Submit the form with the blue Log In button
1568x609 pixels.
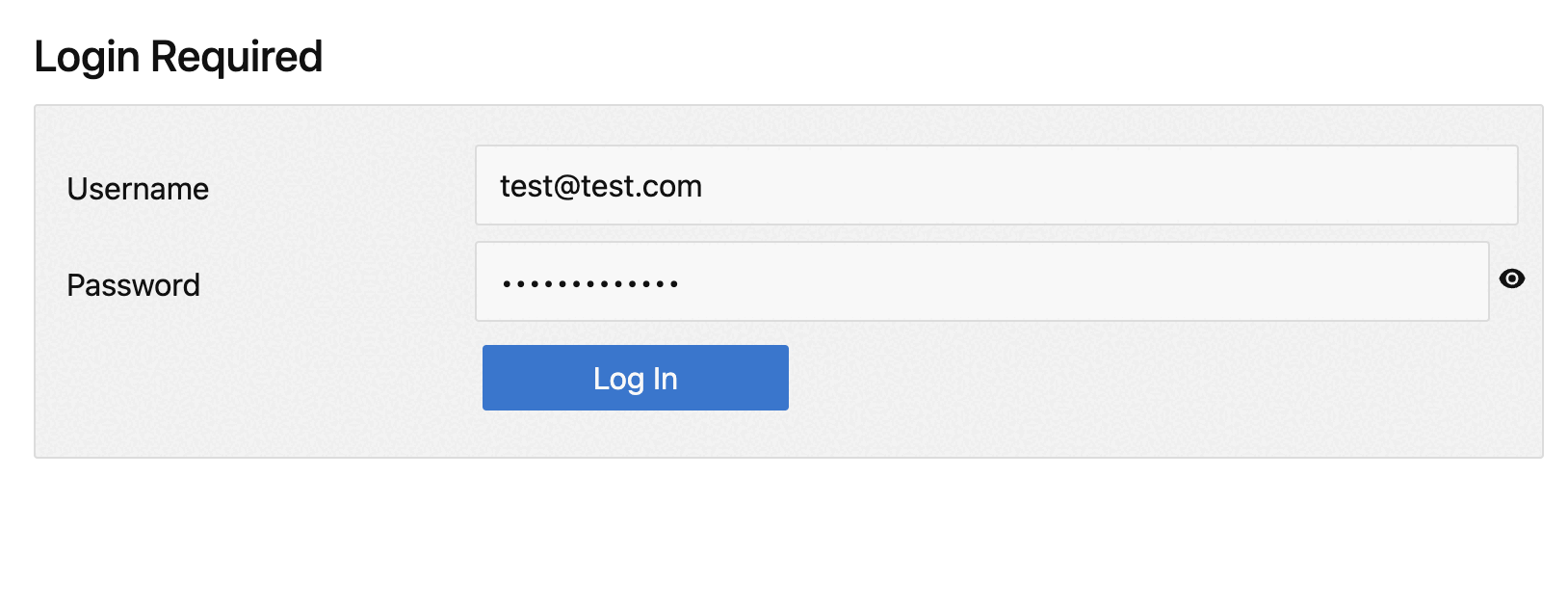635,378
